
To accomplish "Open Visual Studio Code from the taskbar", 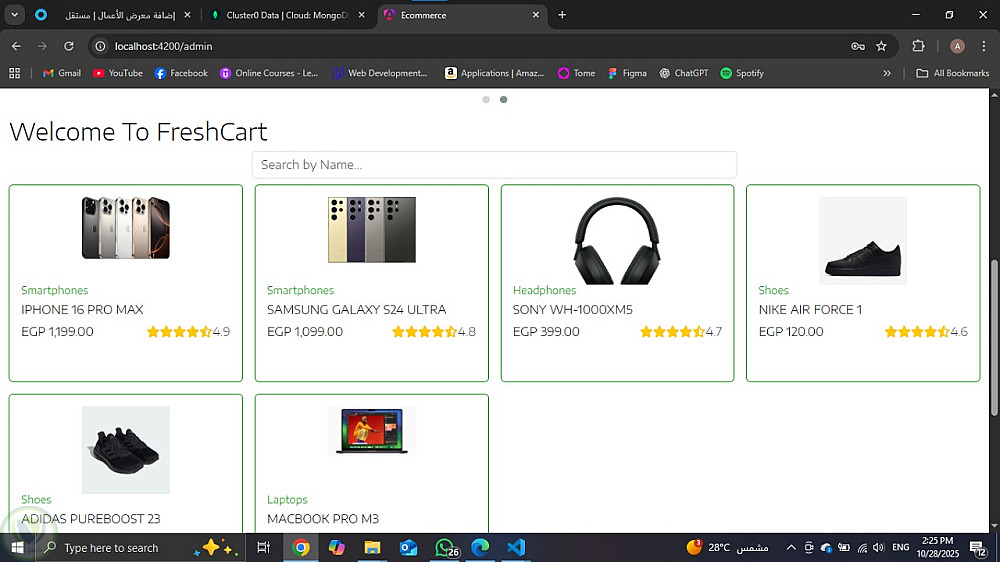I will (x=516, y=547).
